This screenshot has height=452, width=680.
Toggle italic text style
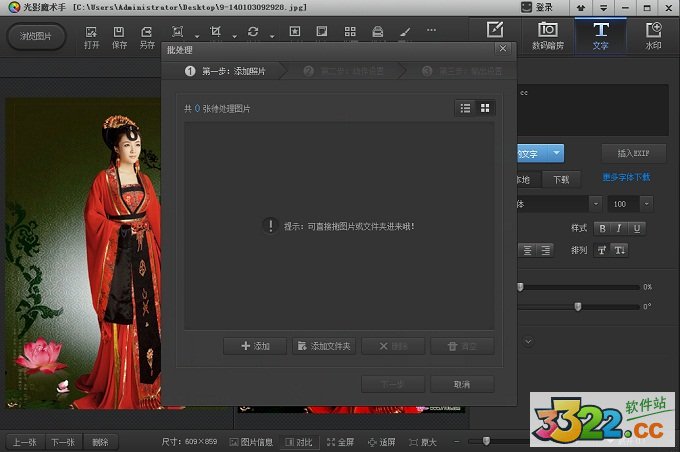coord(619,228)
